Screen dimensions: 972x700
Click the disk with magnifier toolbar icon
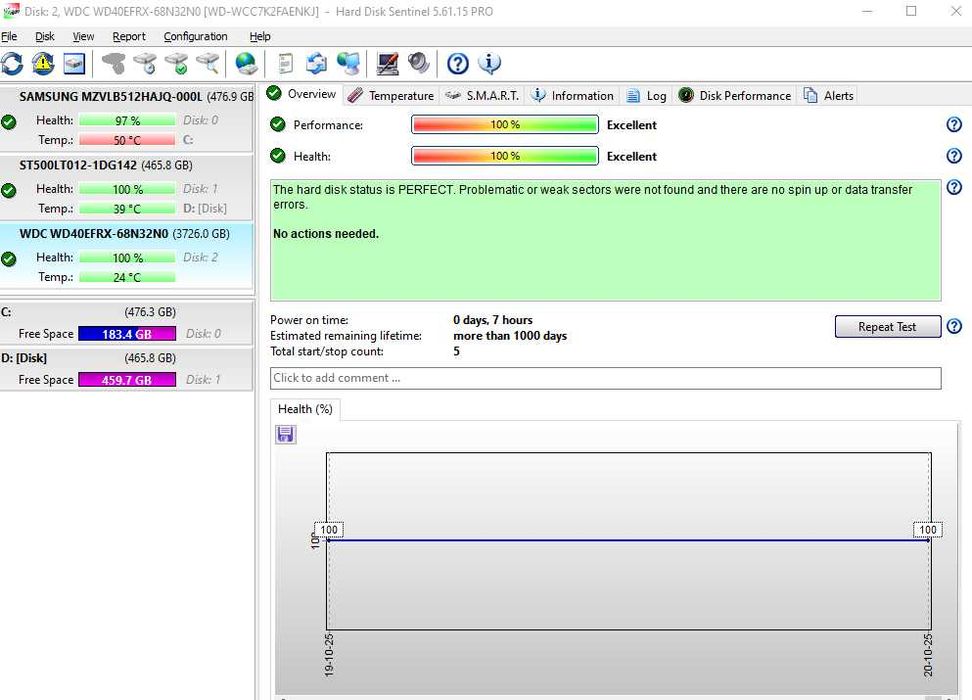click(208, 64)
